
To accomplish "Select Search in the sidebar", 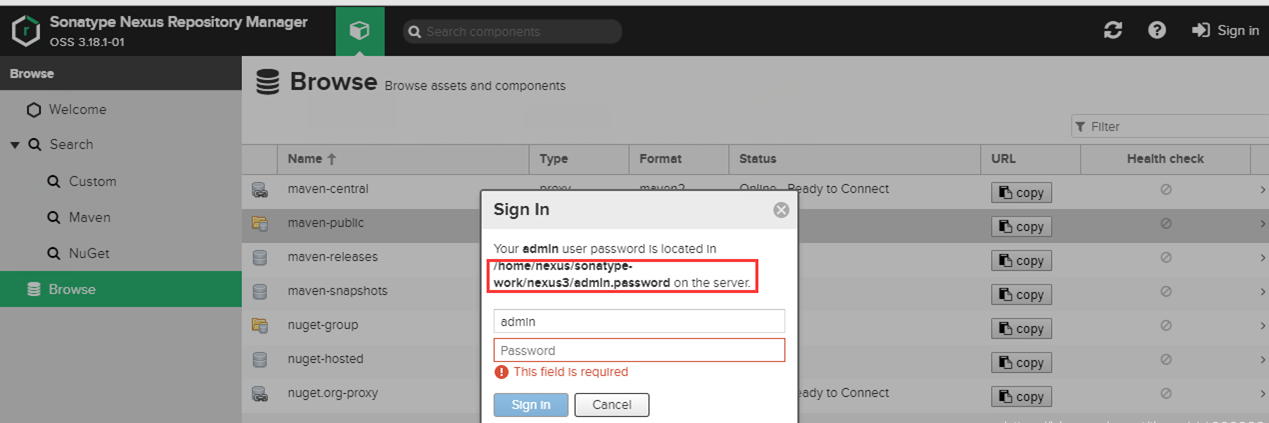I will coord(71,145).
